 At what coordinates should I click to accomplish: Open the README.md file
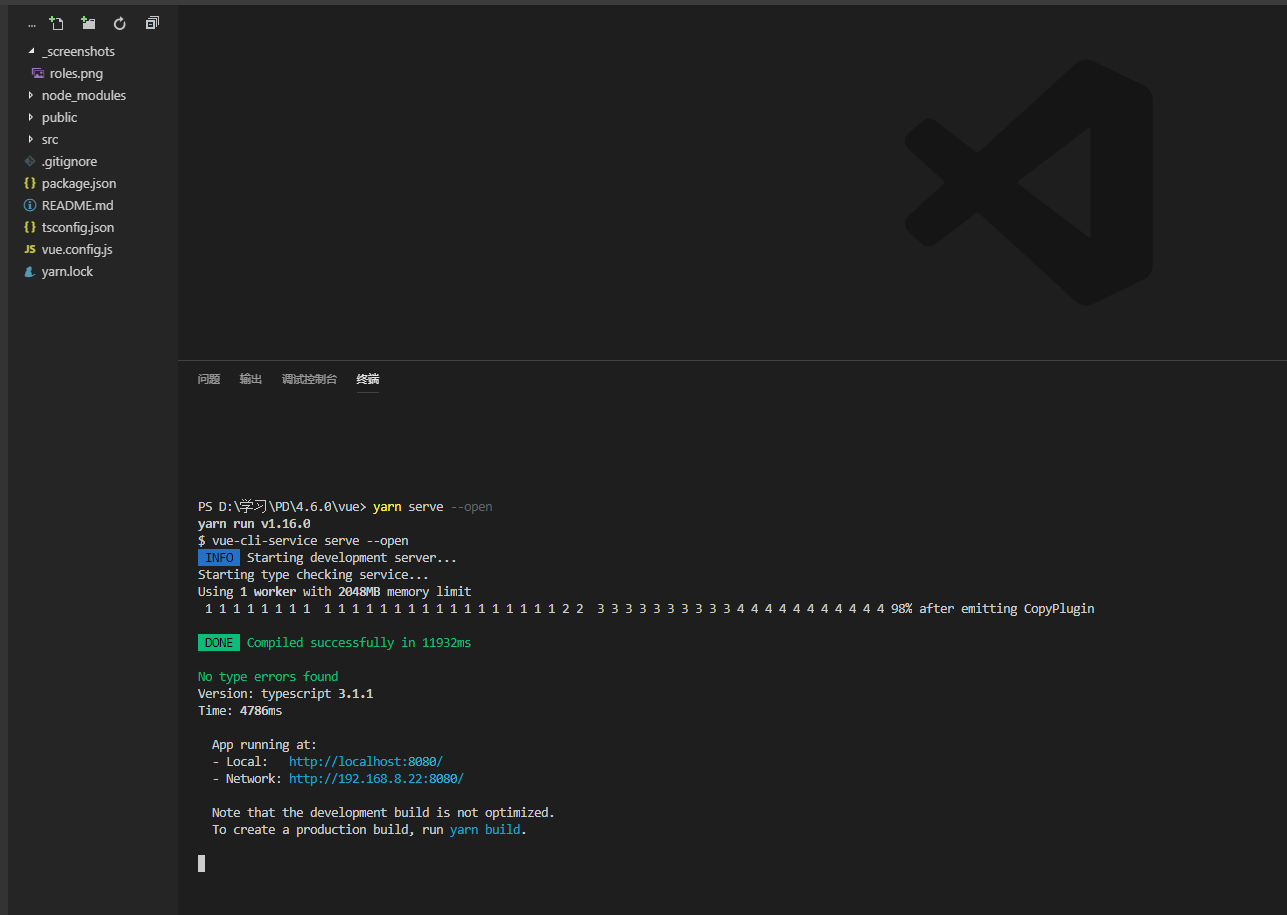pos(78,205)
